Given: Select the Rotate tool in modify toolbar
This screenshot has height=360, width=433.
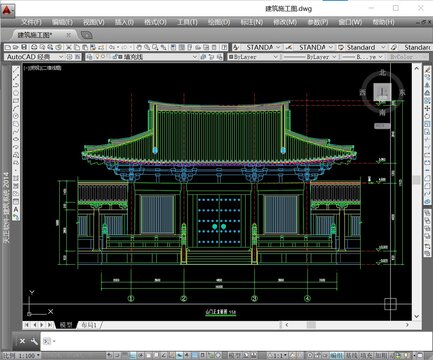Looking at the screenshot, I should pyautogui.click(x=427, y=116).
